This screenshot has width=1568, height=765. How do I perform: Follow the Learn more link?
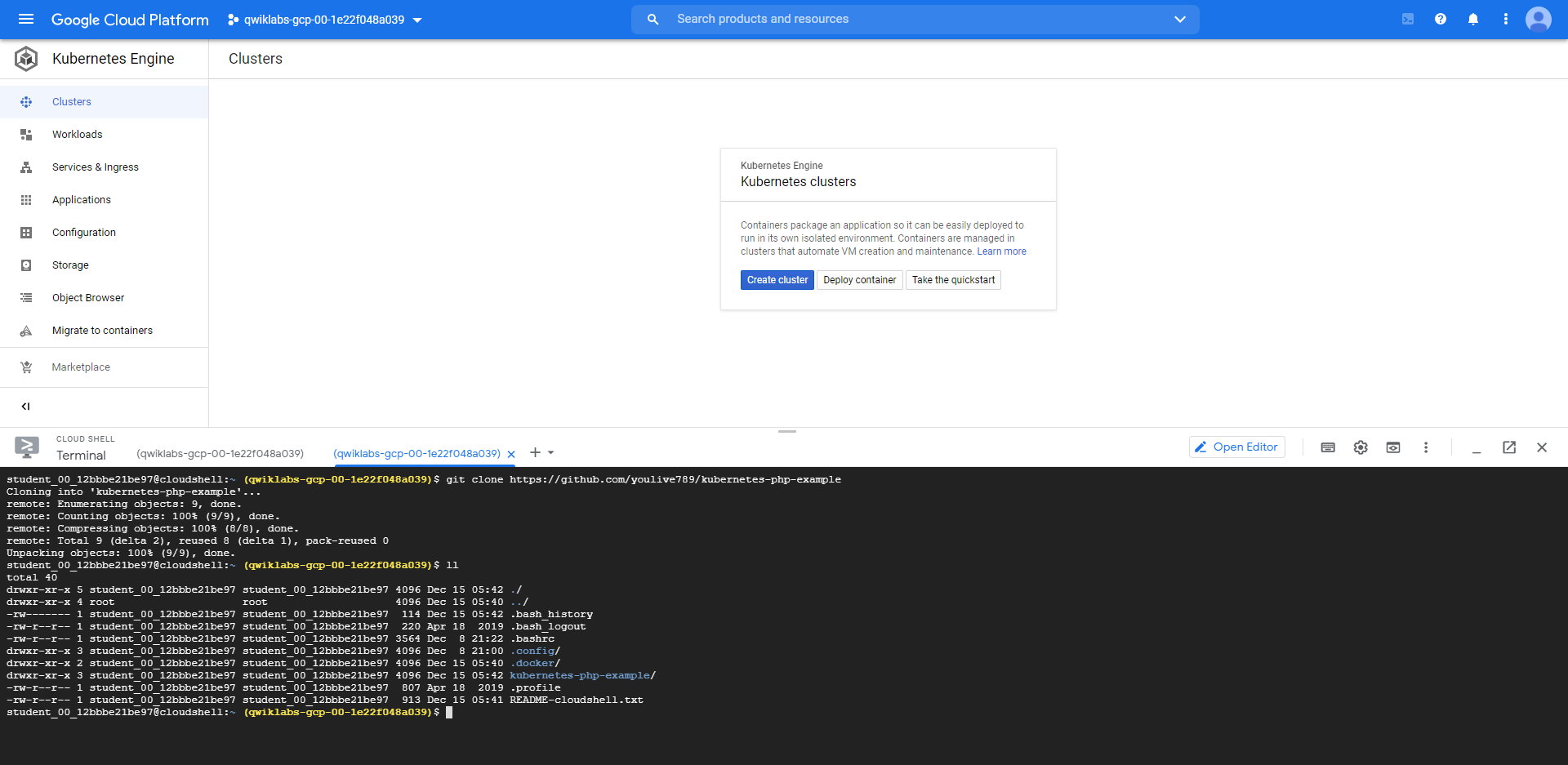(x=1002, y=251)
